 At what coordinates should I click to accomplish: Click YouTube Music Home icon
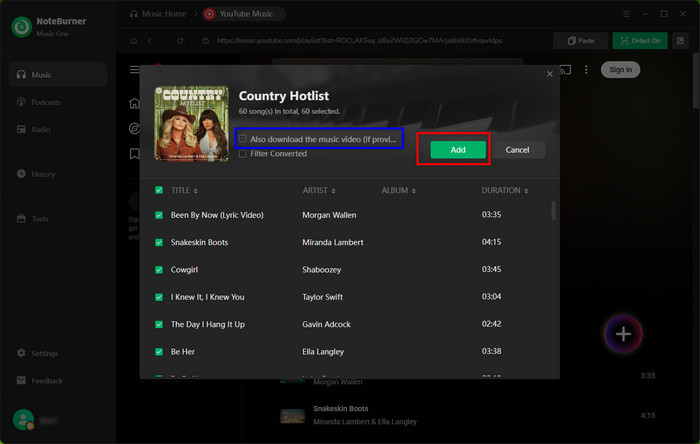(x=134, y=104)
